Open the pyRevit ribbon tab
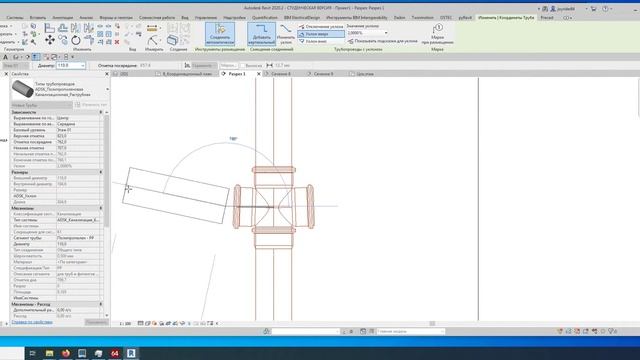Viewport: 640px width, 360px height. click(x=465, y=18)
